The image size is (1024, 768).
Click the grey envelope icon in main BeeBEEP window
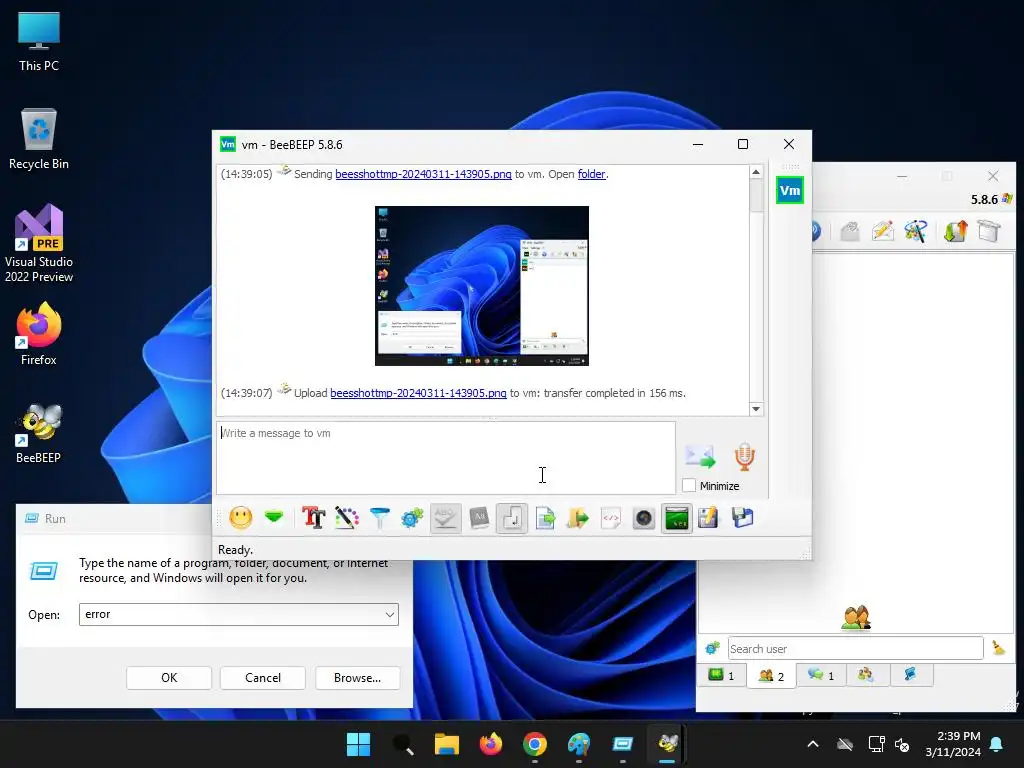click(x=850, y=231)
